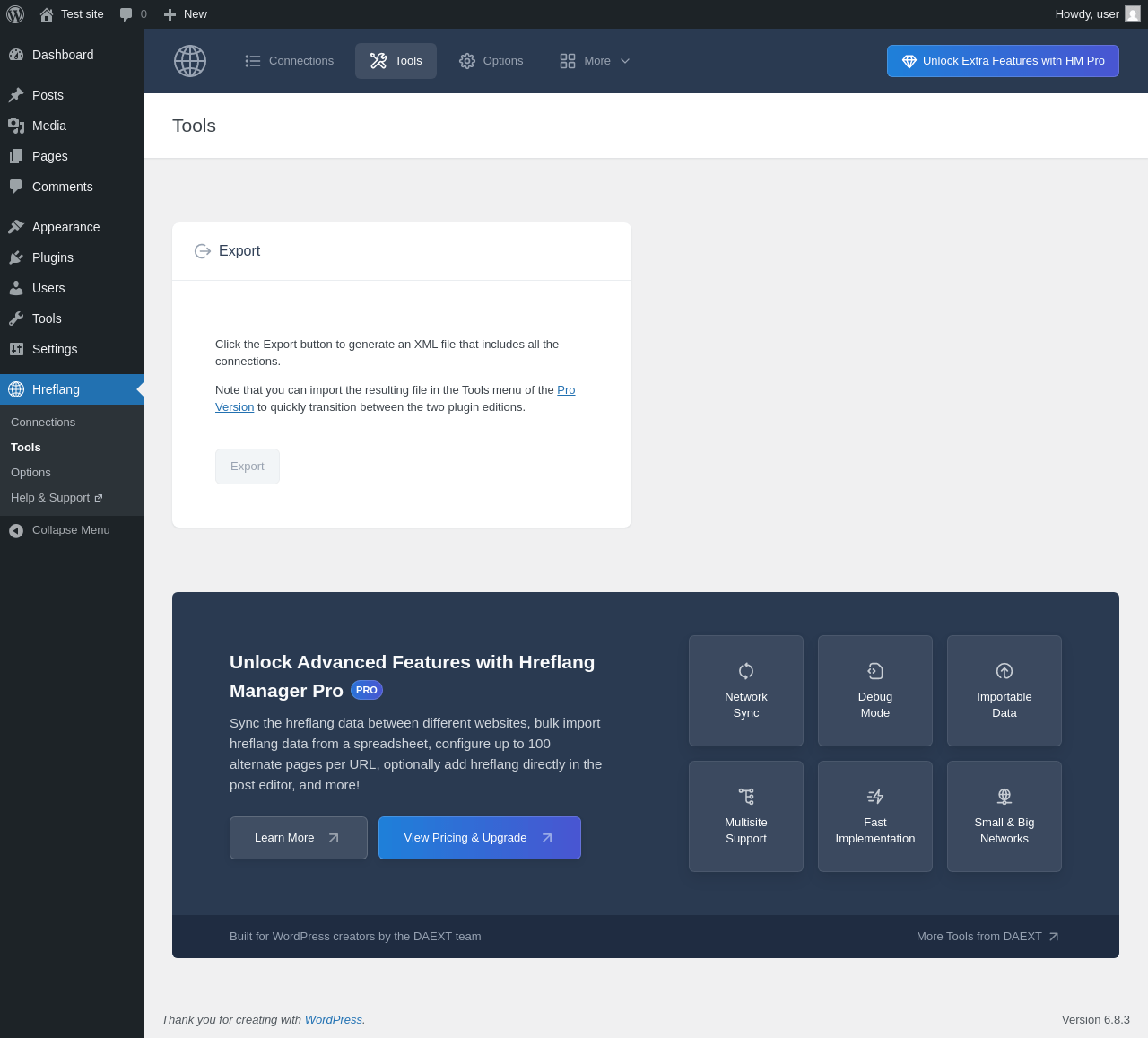The width and height of the screenshot is (1148, 1038).
Task: Open More Tools from DAEXT link
Action: tap(987, 937)
